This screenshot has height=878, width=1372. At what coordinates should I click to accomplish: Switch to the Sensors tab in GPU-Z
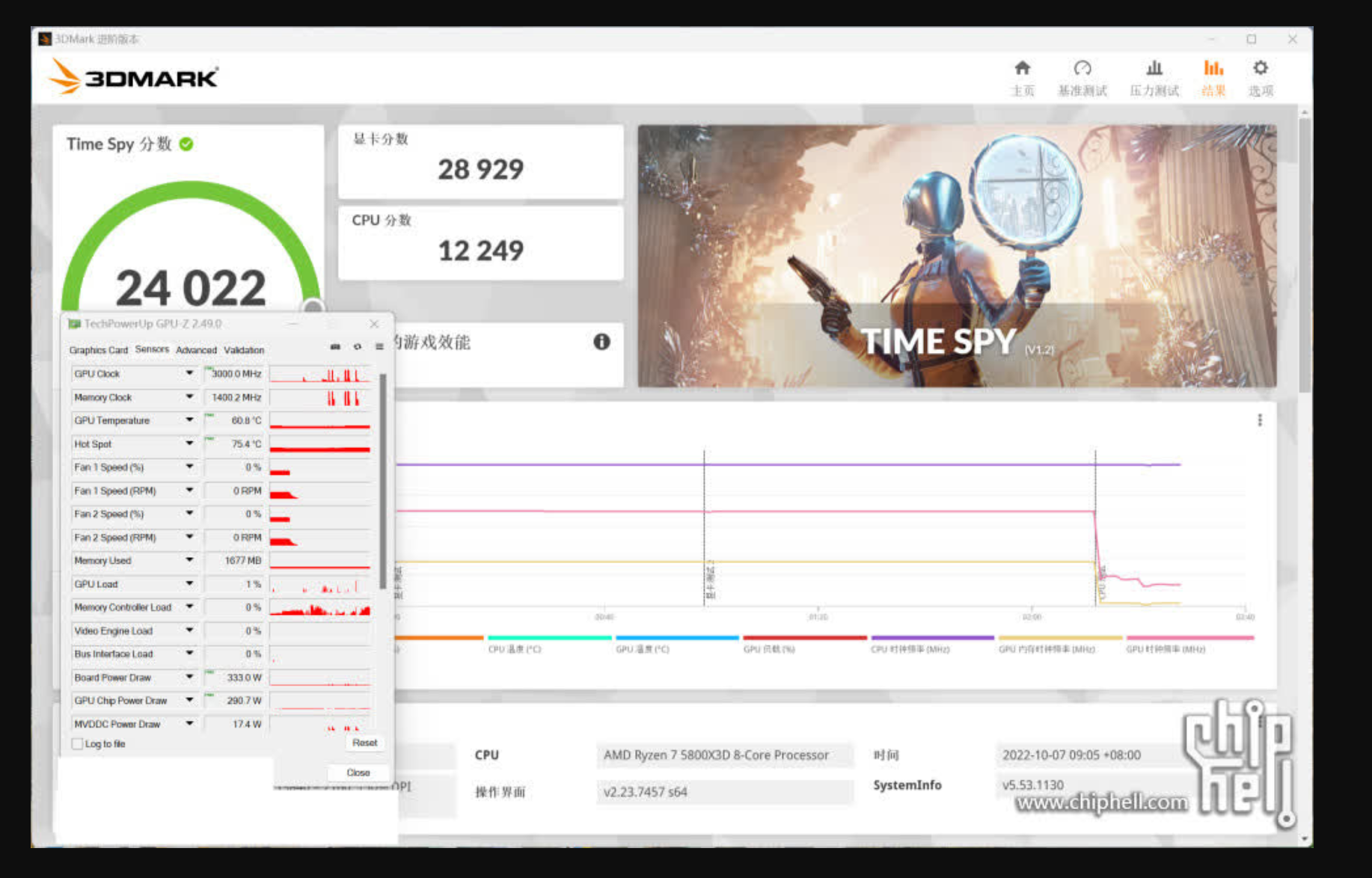click(x=152, y=349)
